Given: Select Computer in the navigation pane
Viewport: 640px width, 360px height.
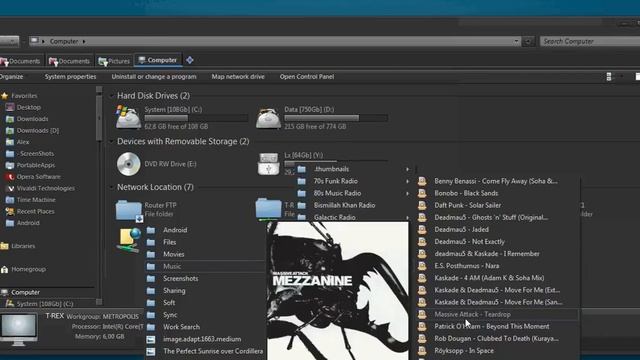Looking at the screenshot, I should [25, 293].
